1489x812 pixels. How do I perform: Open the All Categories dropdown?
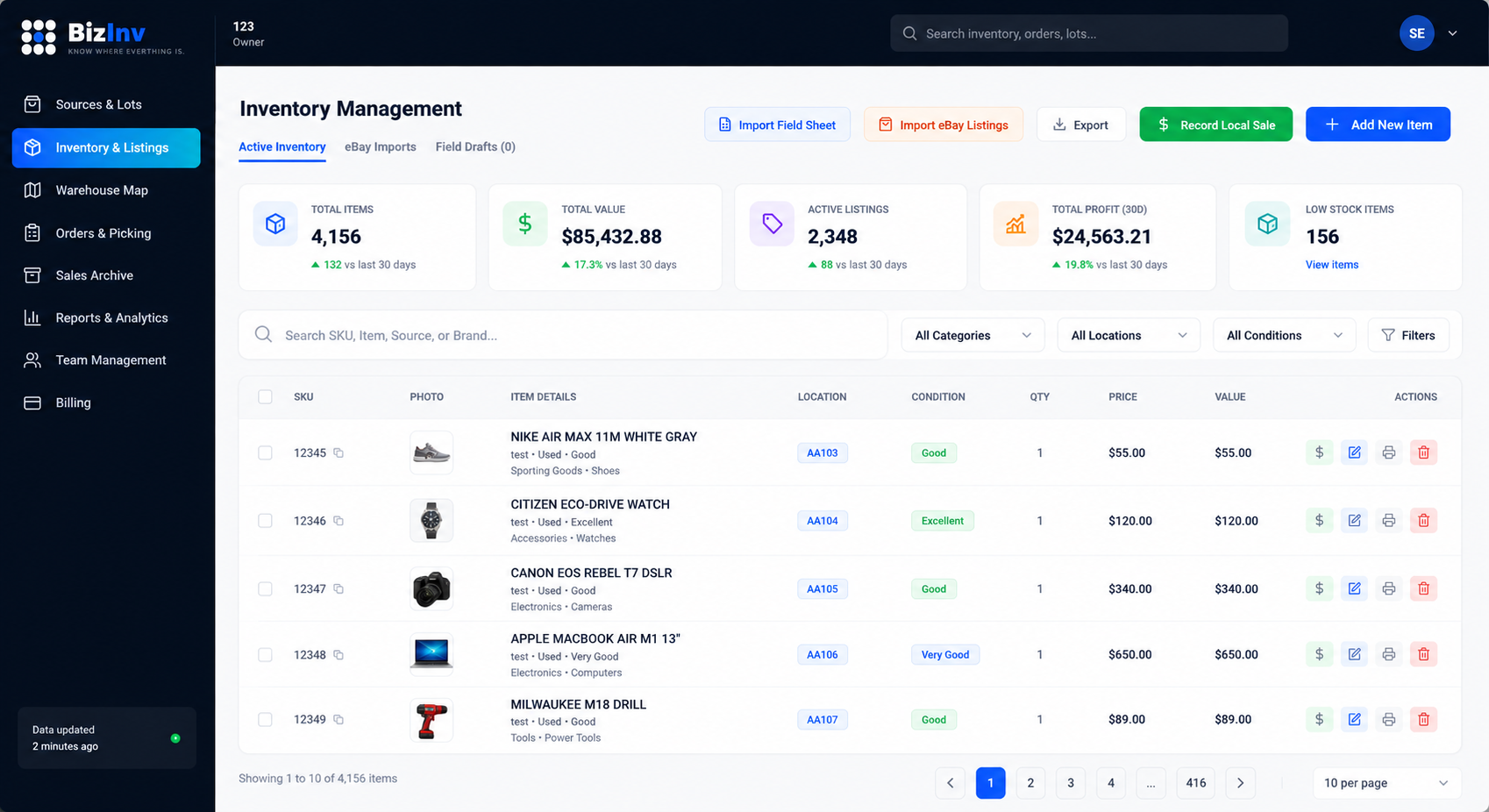tap(972, 335)
